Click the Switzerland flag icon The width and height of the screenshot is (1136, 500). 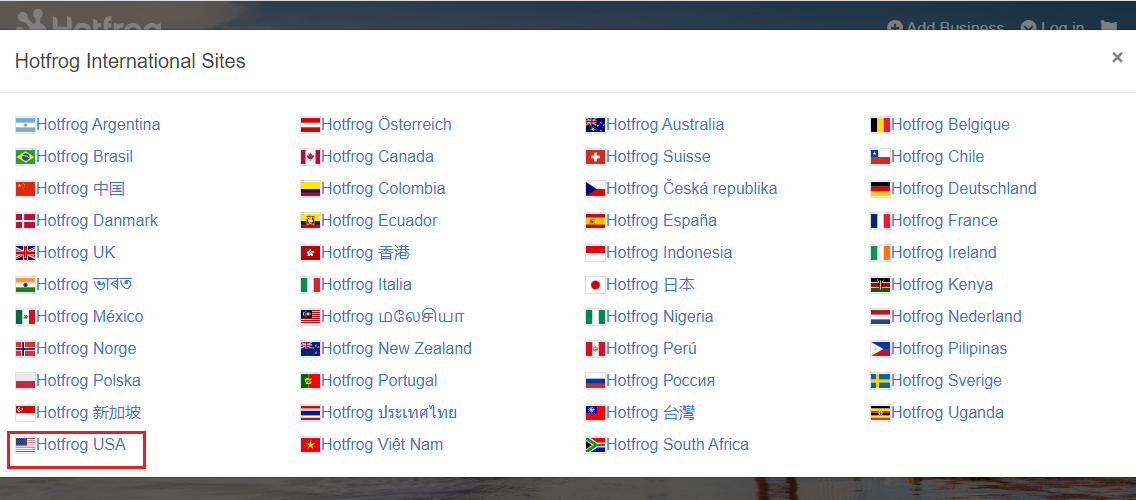pyautogui.click(x=596, y=157)
